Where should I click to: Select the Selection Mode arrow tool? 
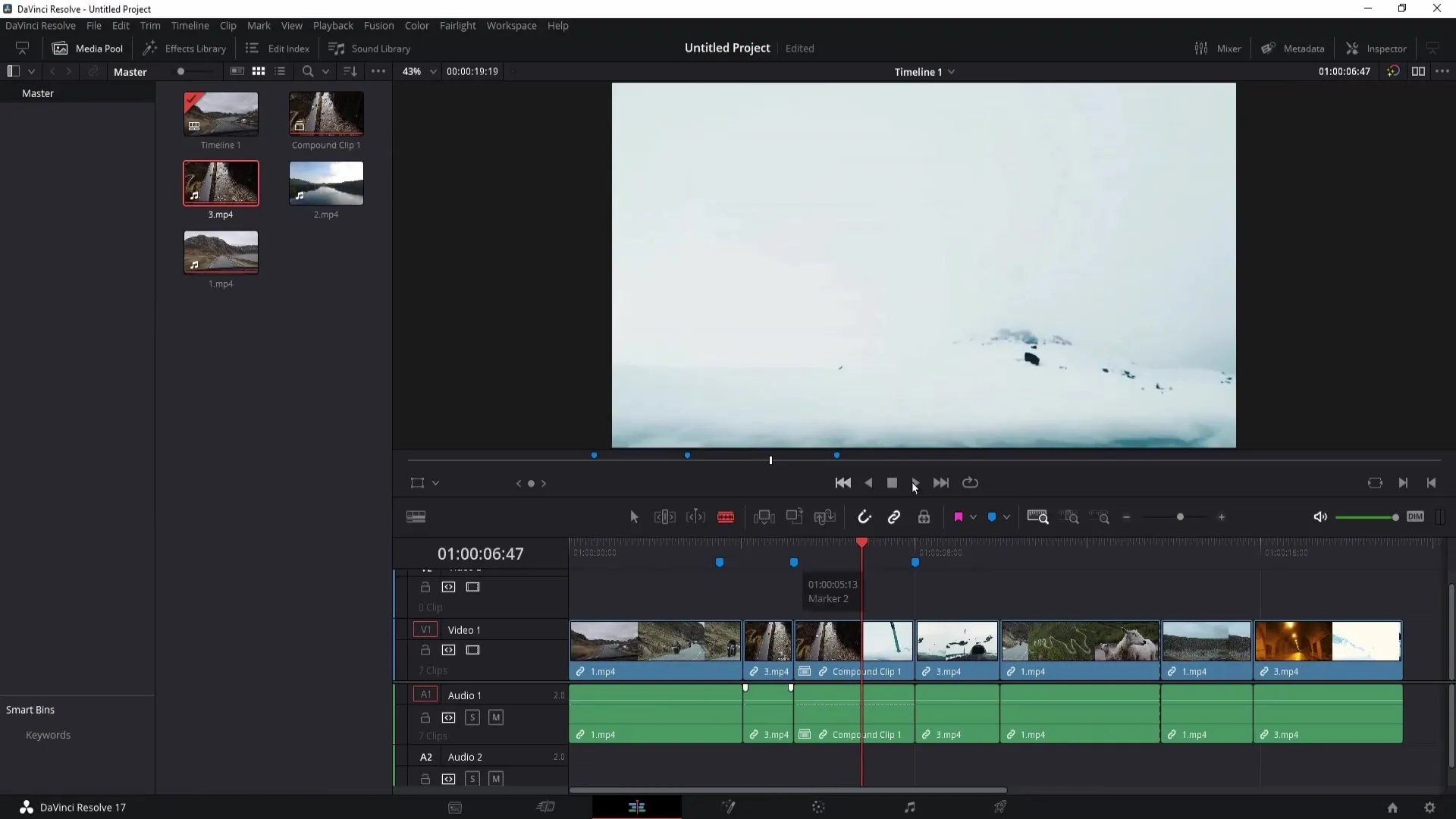point(634,517)
